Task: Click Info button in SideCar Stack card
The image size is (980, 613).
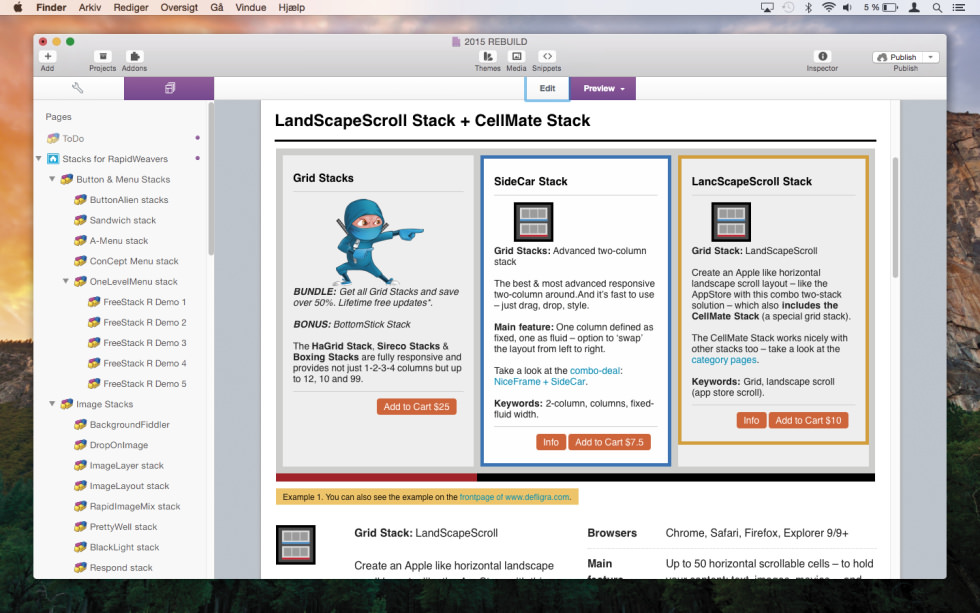Action: [551, 442]
